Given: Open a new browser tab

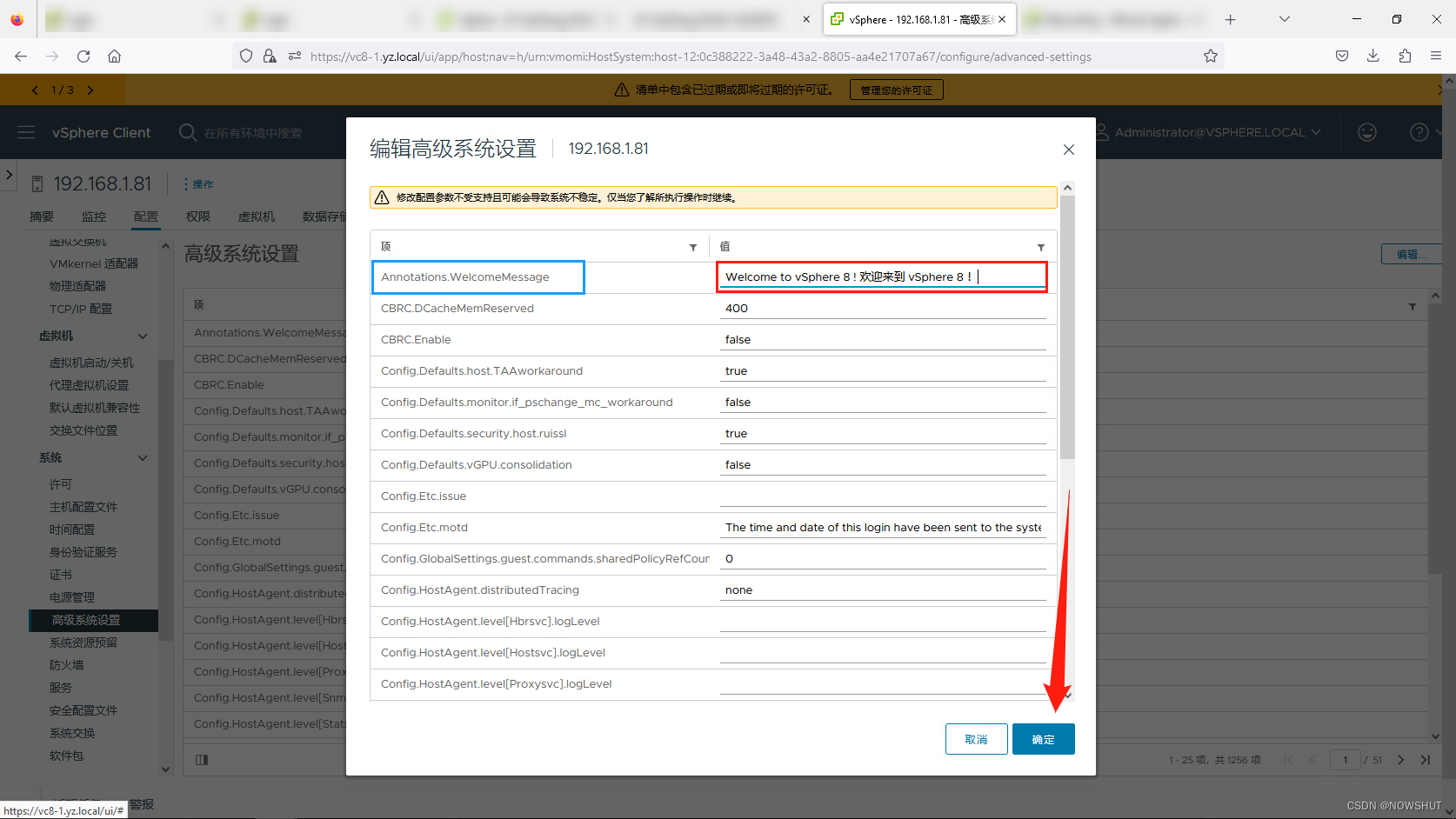Looking at the screenshot, I should (x=1230, y=19).
